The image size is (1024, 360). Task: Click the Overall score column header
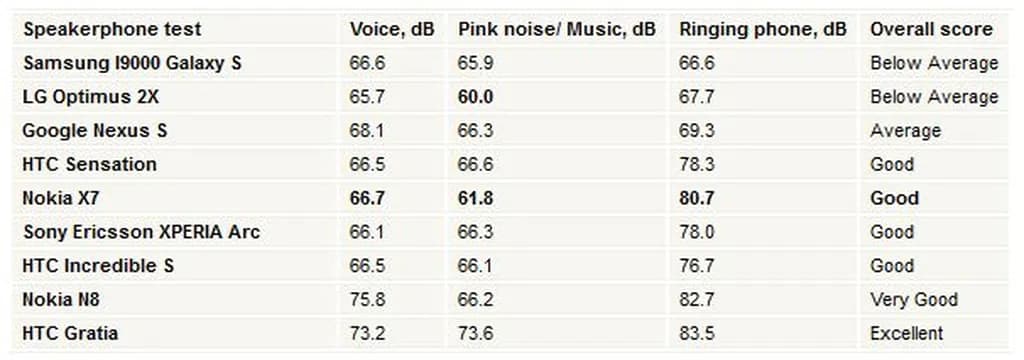(931, 29)
